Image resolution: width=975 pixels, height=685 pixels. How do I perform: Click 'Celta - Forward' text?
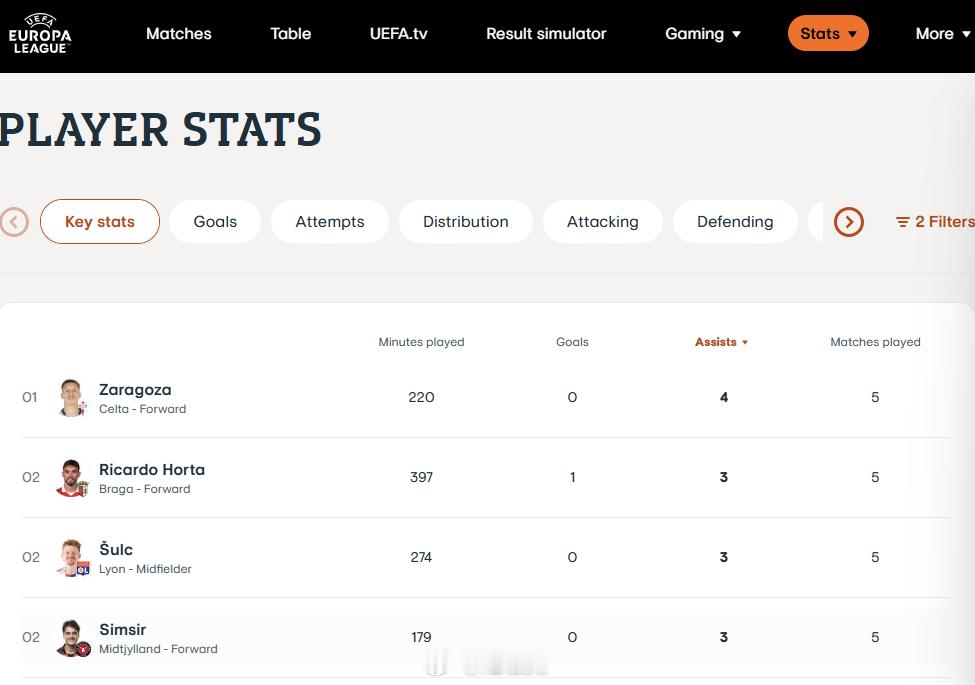point(142,409)
